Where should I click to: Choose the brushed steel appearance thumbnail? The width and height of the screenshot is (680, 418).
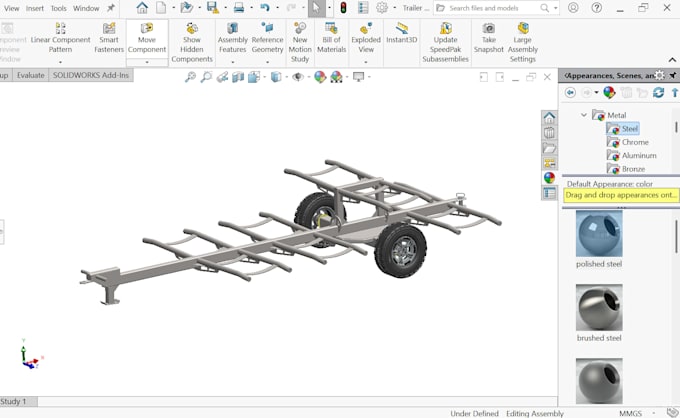click(599, 307)
